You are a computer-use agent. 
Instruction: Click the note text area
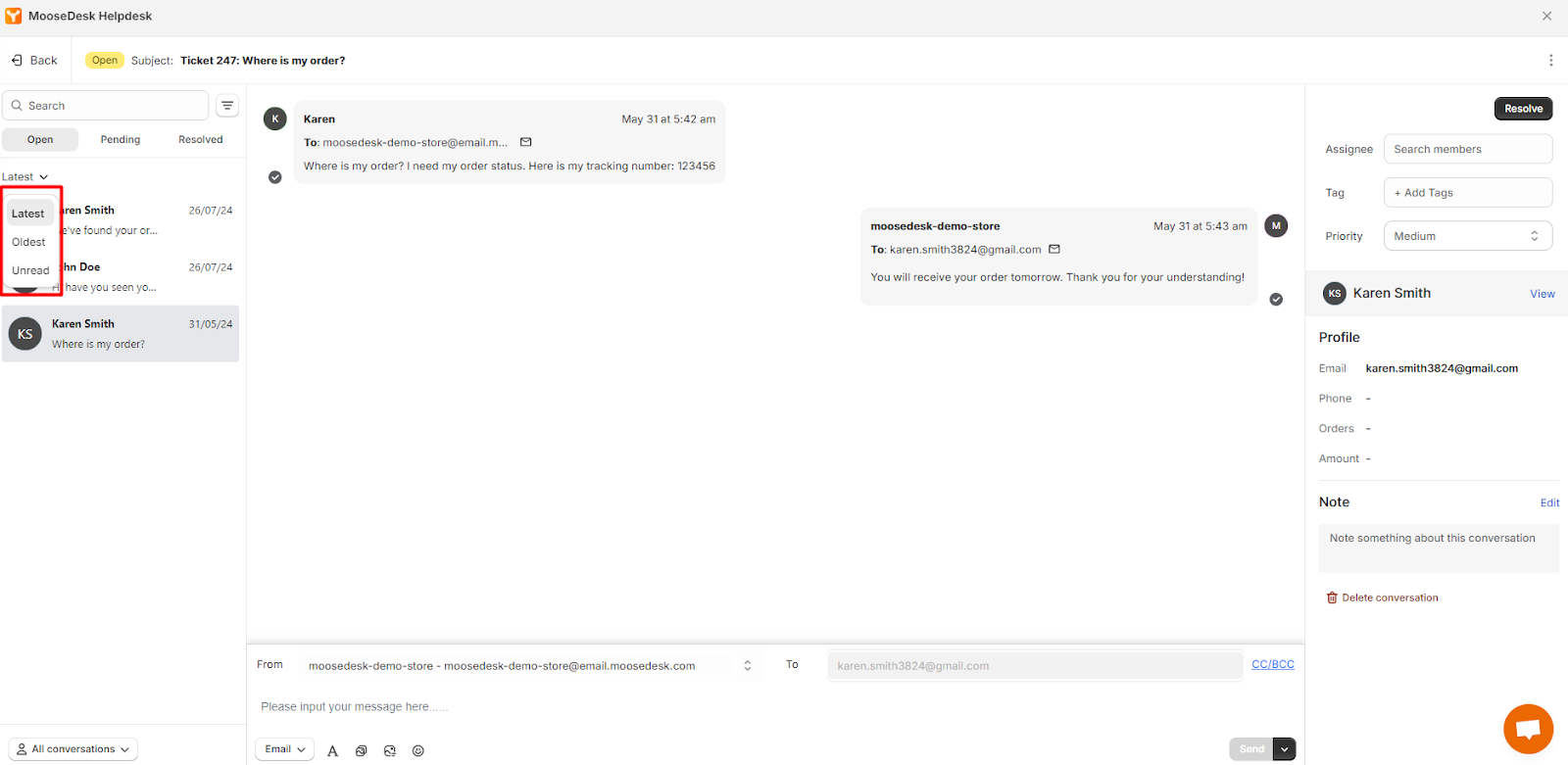click(x=1439, y=549)
